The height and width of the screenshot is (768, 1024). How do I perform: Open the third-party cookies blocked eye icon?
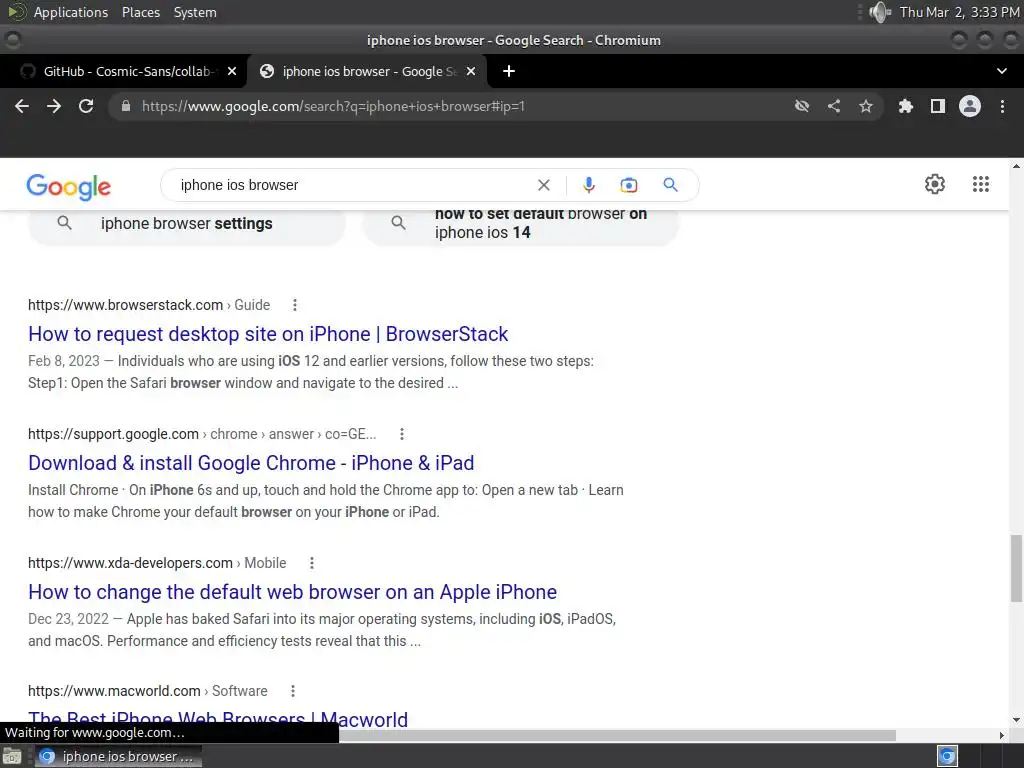[802, 106]
